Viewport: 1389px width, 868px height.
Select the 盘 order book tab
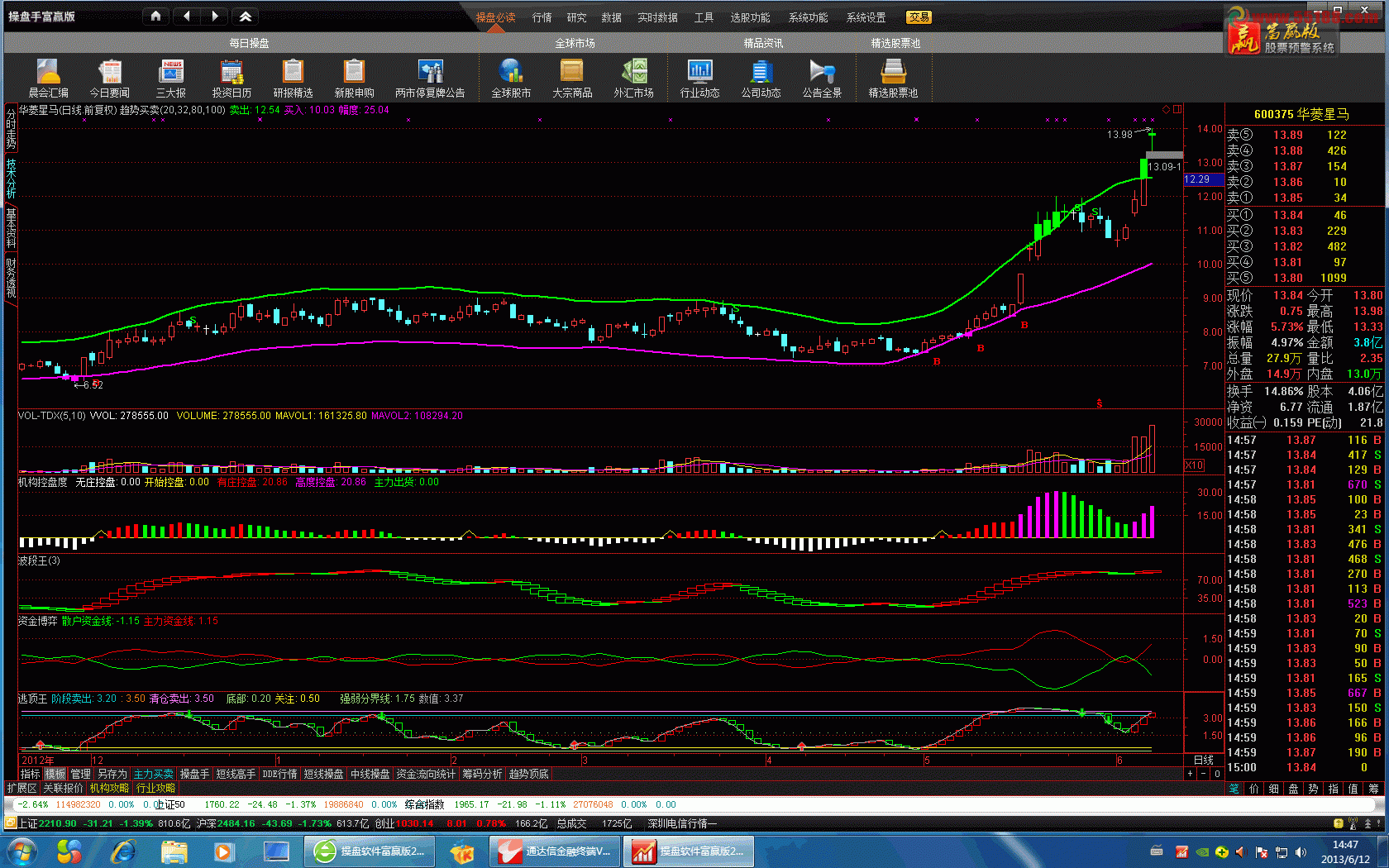coord(1293,789)
